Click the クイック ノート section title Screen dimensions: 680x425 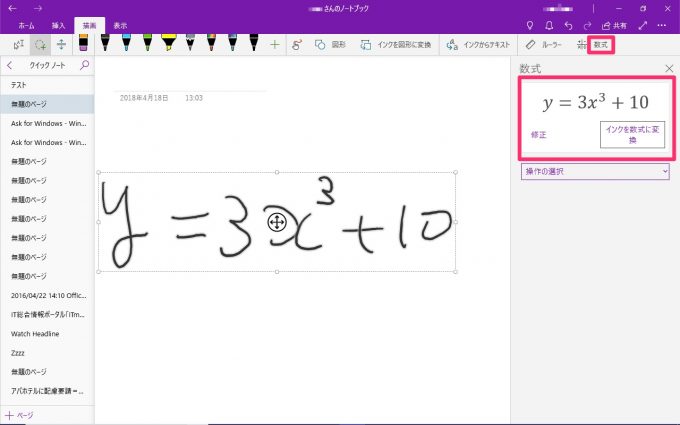pos(47,65)
